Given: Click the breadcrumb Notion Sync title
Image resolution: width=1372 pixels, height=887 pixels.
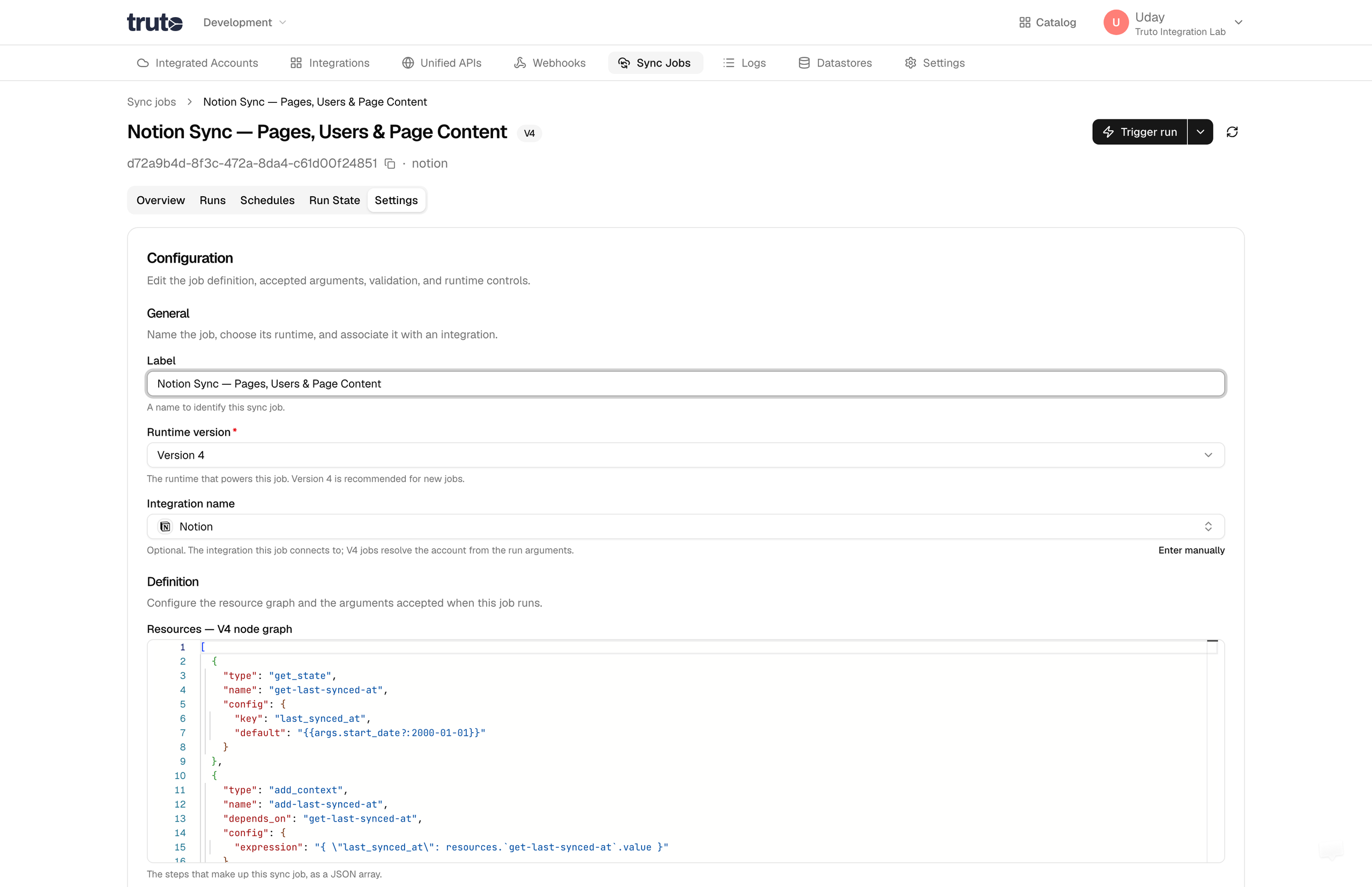Looking at the screenshot, I should (x=315, y=102).
